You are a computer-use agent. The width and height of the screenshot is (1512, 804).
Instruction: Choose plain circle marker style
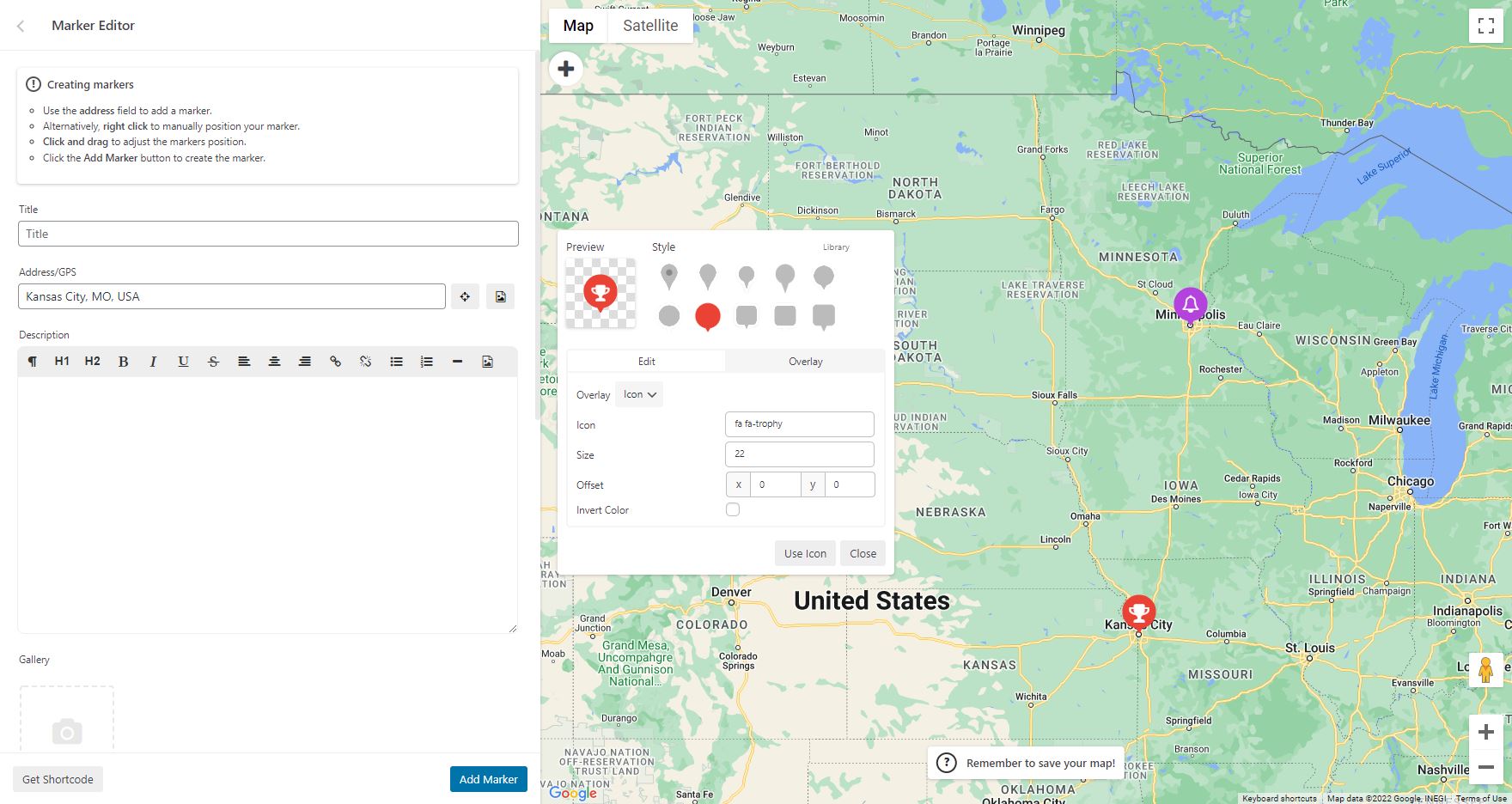(x=669, y=316)
